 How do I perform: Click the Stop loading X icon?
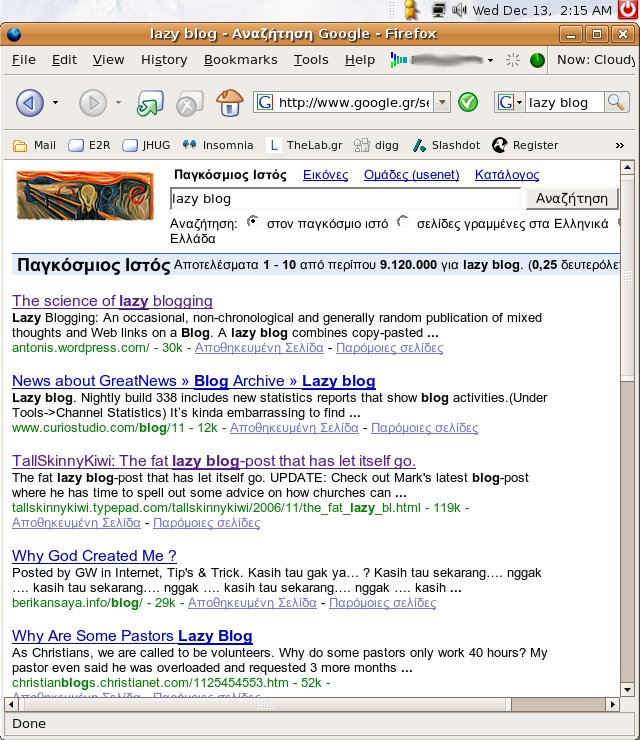click(x=189, y=102)
